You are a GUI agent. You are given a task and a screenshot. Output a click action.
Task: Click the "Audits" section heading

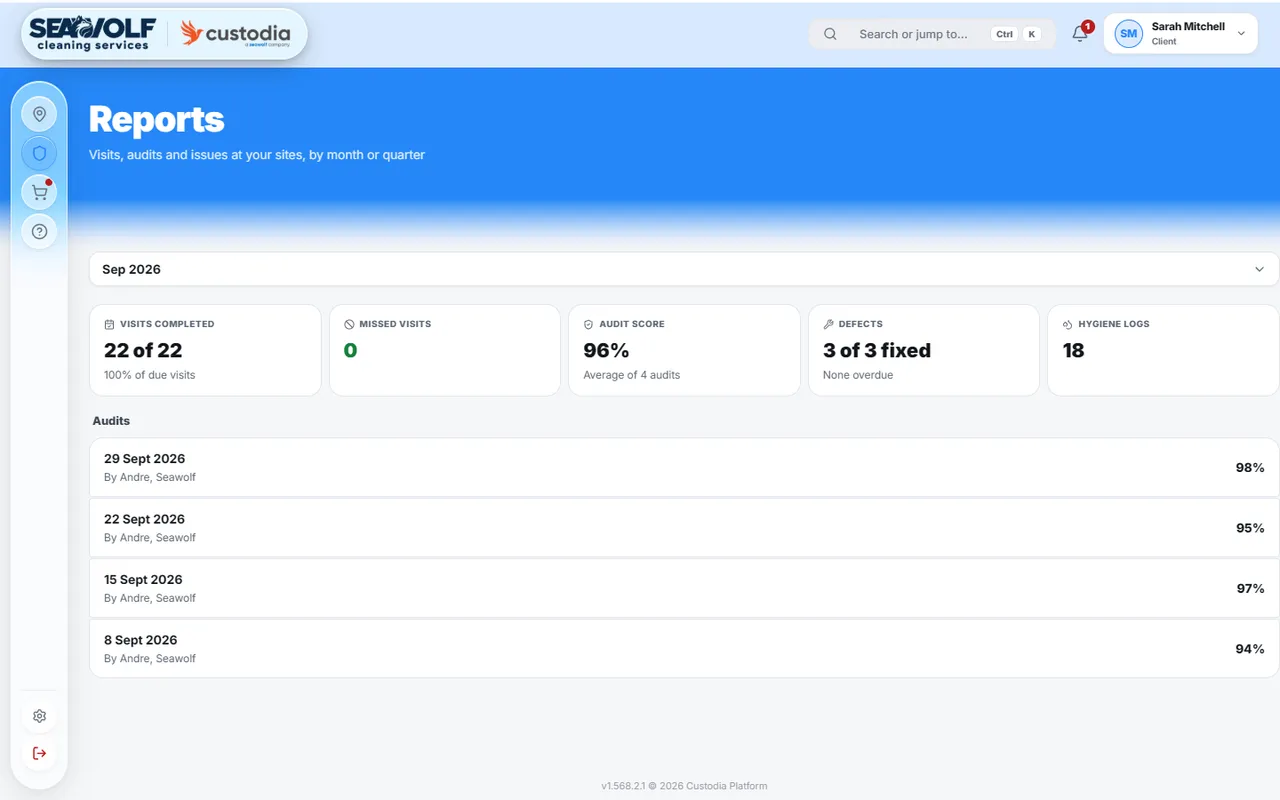click(111, 421)
